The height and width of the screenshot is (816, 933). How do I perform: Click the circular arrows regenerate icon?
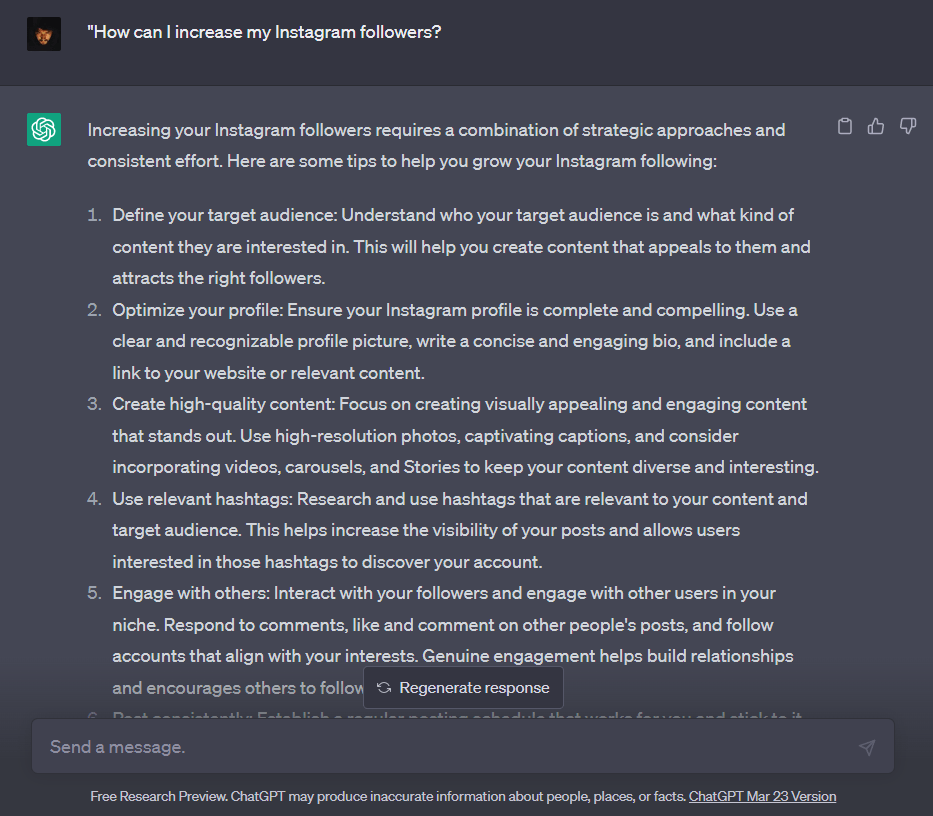pyautogui.click(x=384, y=687)
